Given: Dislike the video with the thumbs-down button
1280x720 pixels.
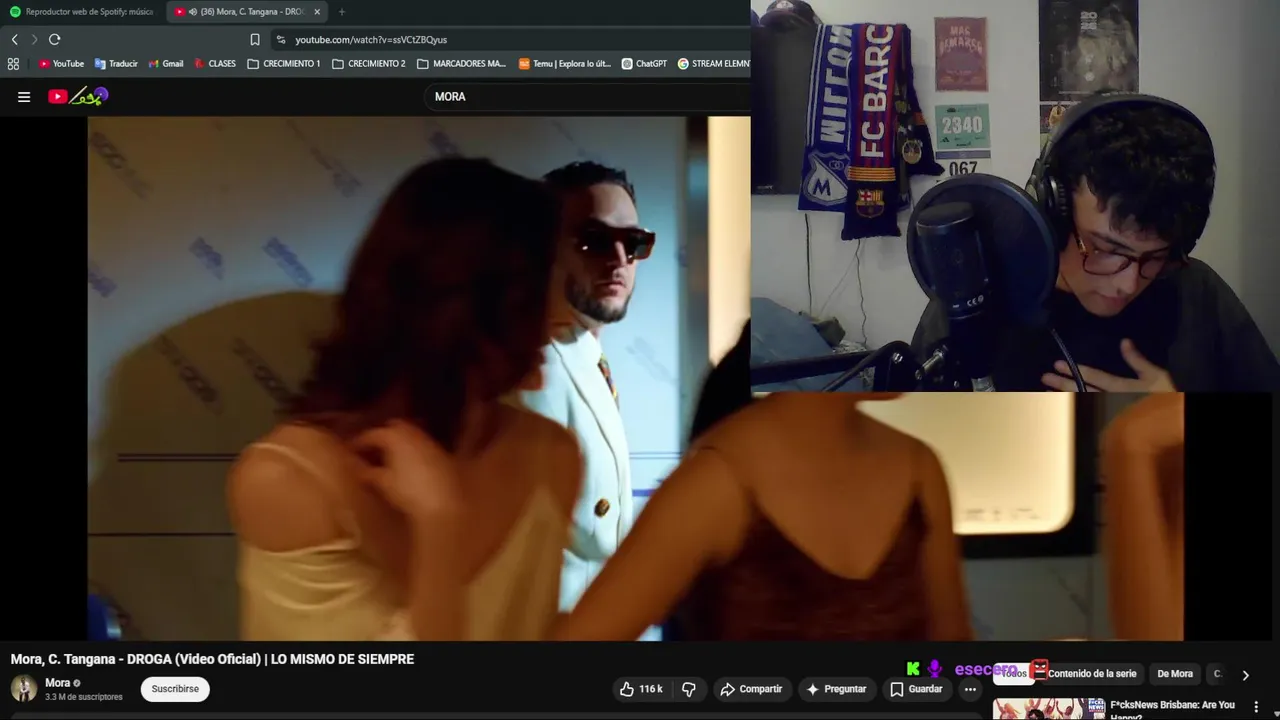Looking at the screenshot, I should pyautogui.click(x=688, y=689).
